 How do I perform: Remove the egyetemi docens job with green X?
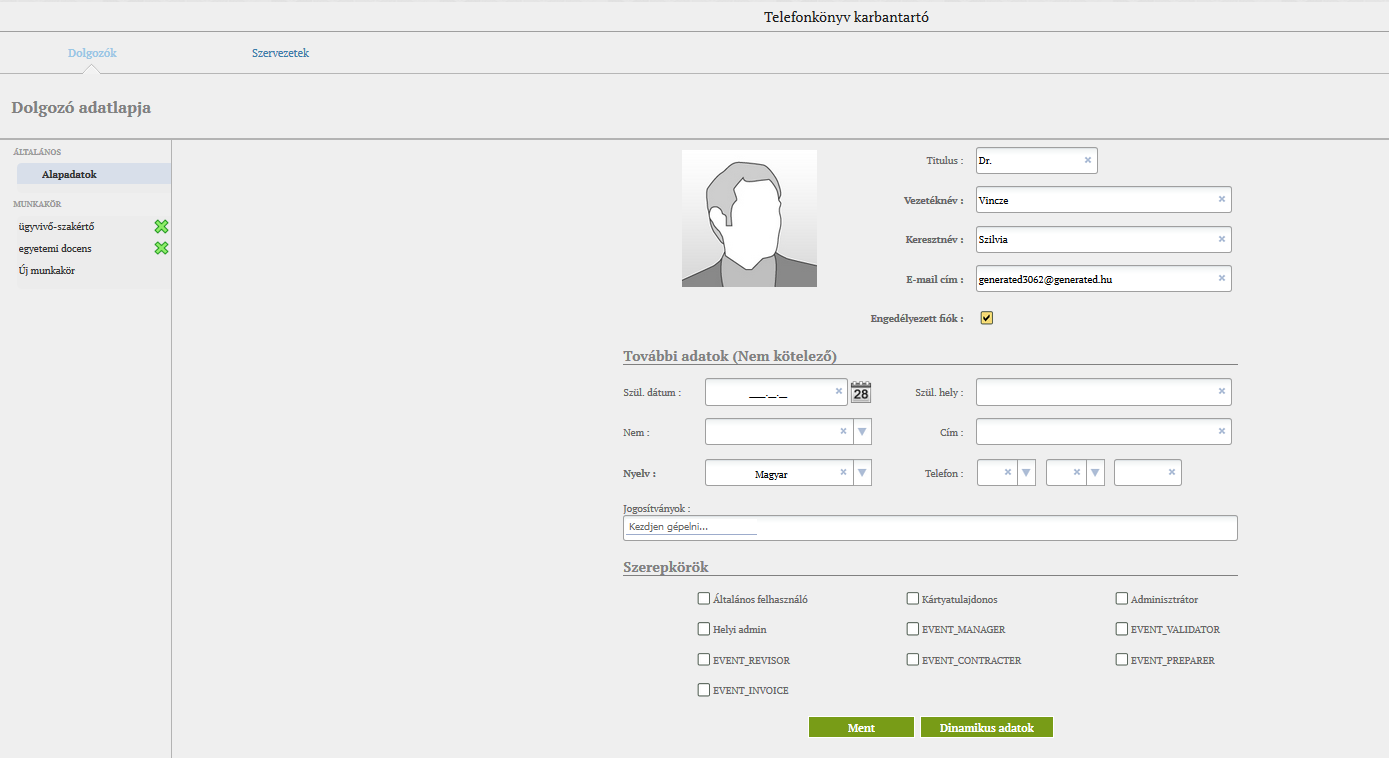(x=161, y=248)
